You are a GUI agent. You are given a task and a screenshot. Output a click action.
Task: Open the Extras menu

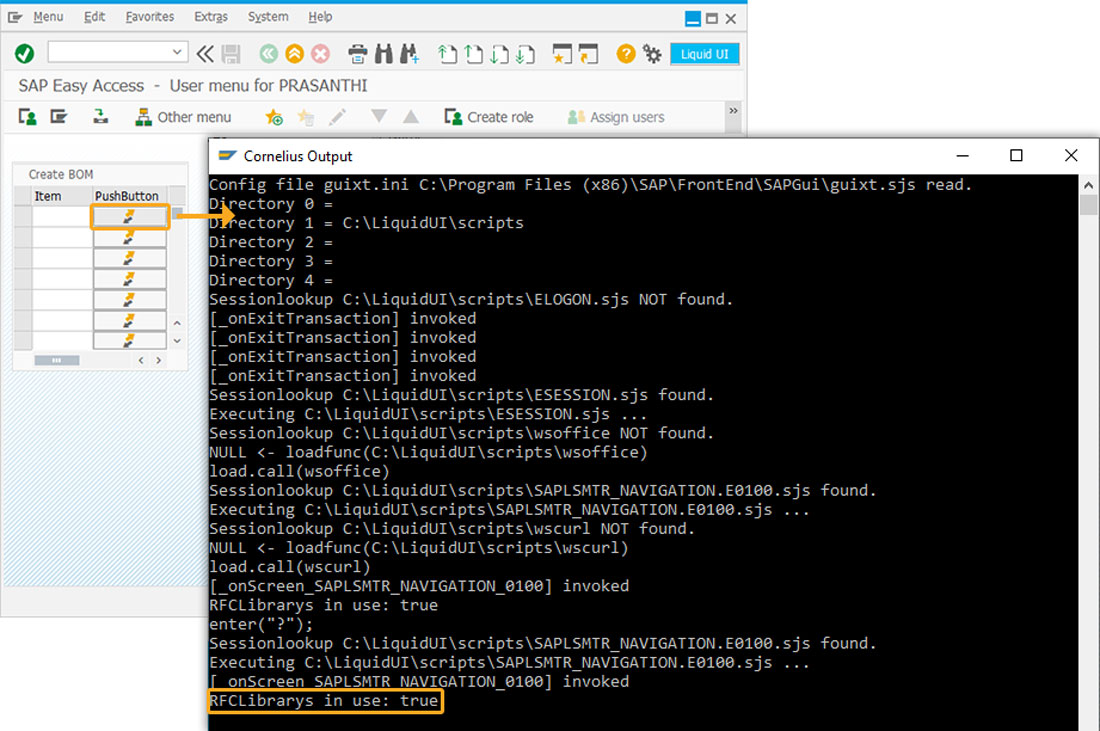tap(210, 17)
